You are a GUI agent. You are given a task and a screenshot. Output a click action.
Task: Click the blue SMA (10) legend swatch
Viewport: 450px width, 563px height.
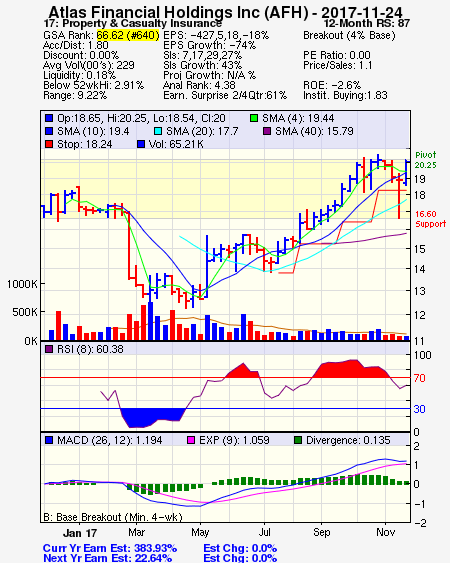(49, 131)
